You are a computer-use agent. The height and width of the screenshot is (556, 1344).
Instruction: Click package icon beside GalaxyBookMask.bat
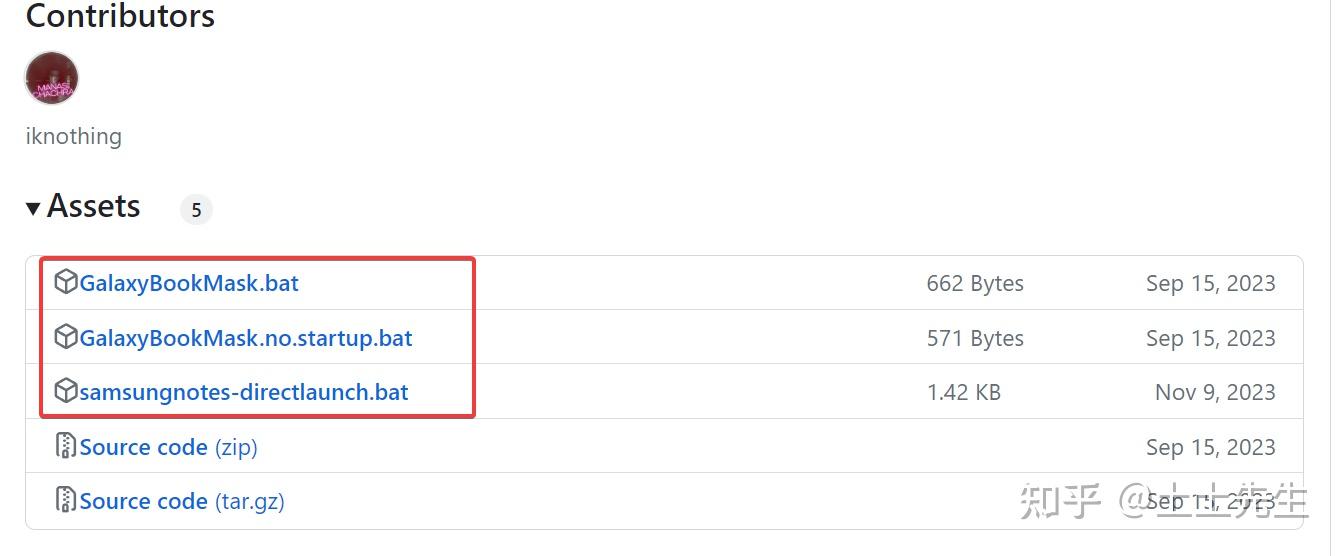point(66,282)
